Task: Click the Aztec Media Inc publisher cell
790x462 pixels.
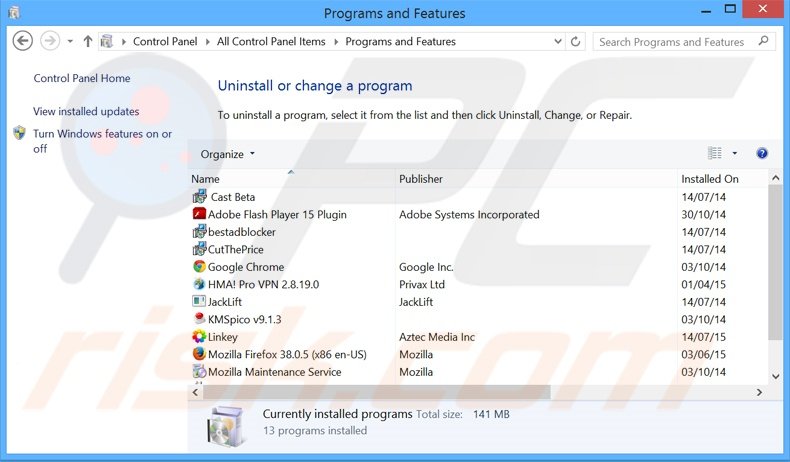Action: click(x=437, y=337)
